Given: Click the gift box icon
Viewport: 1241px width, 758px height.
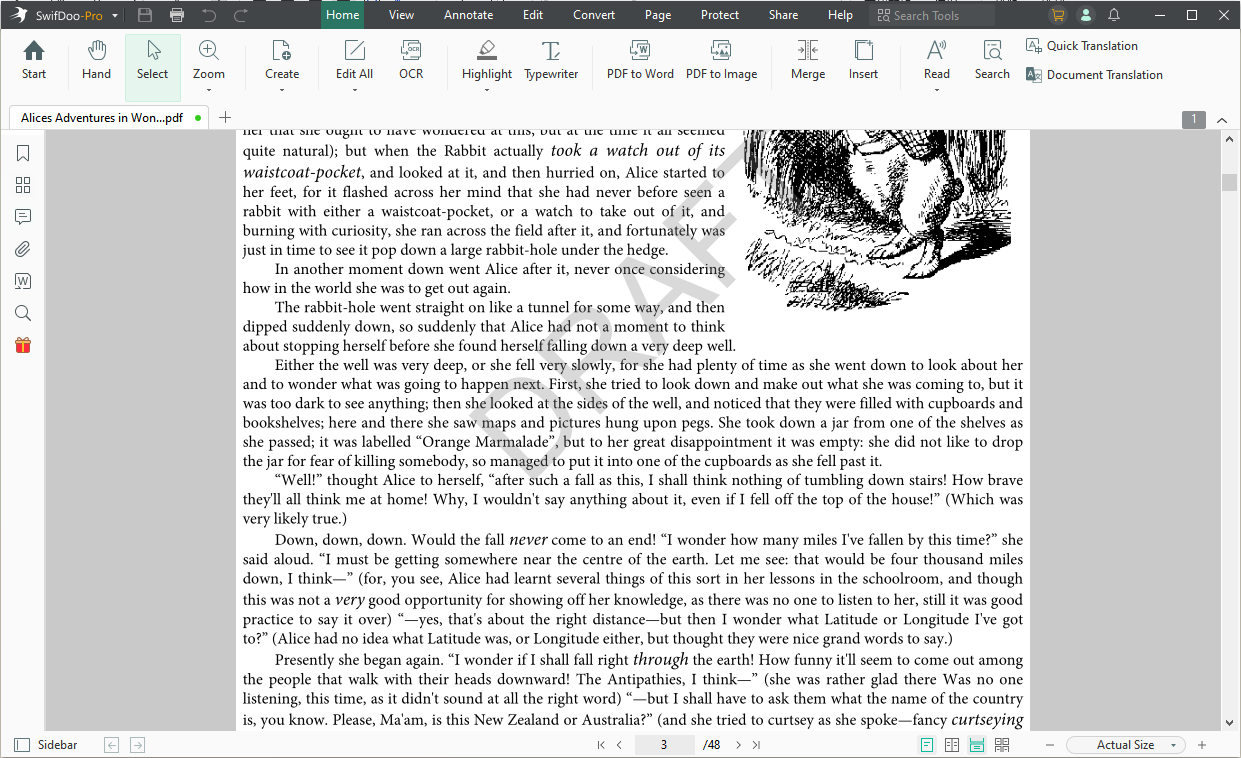Looking at the screenshot, I should point(23,345).
